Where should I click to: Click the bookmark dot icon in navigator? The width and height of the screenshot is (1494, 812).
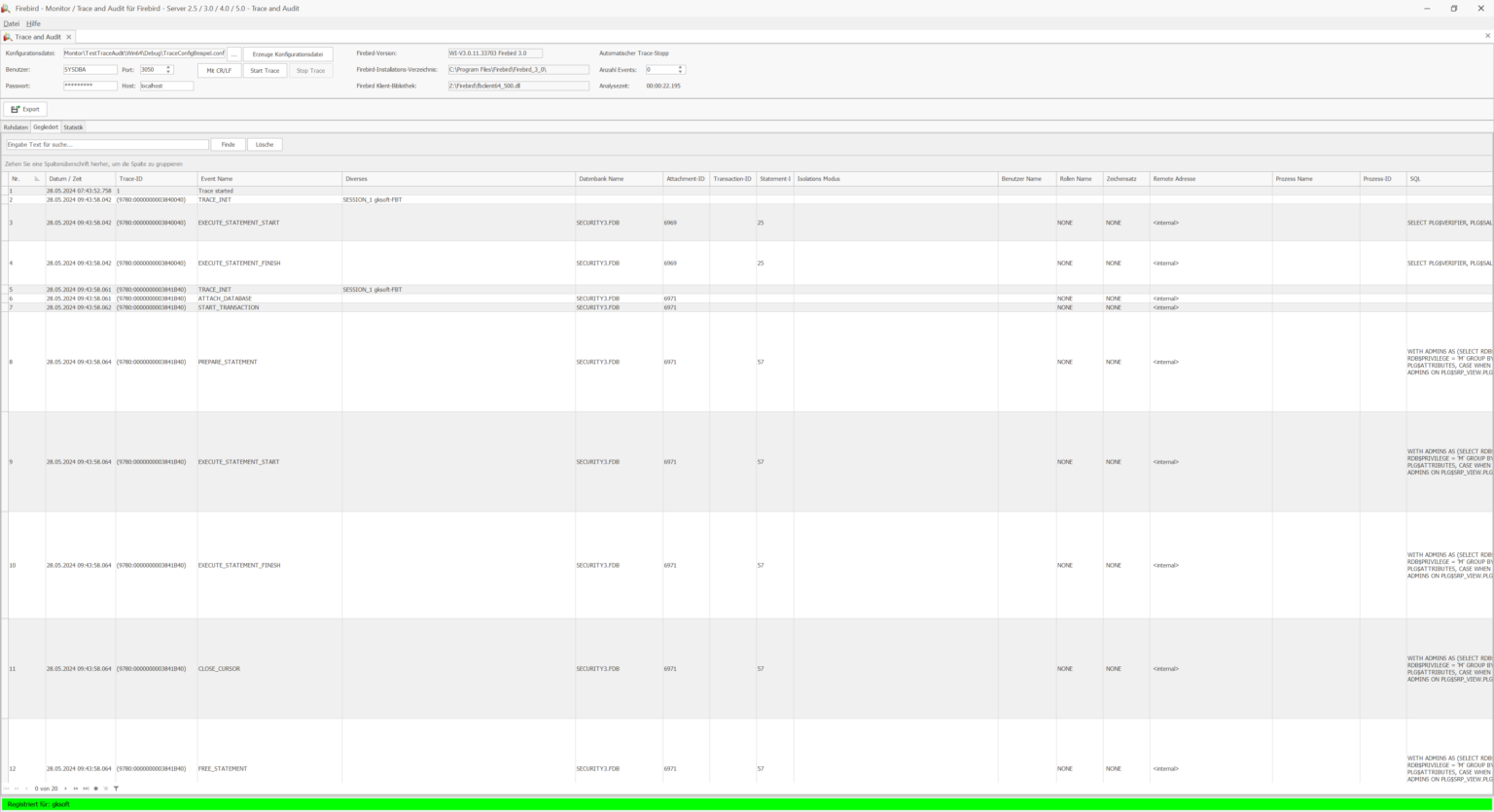point(95,789)
